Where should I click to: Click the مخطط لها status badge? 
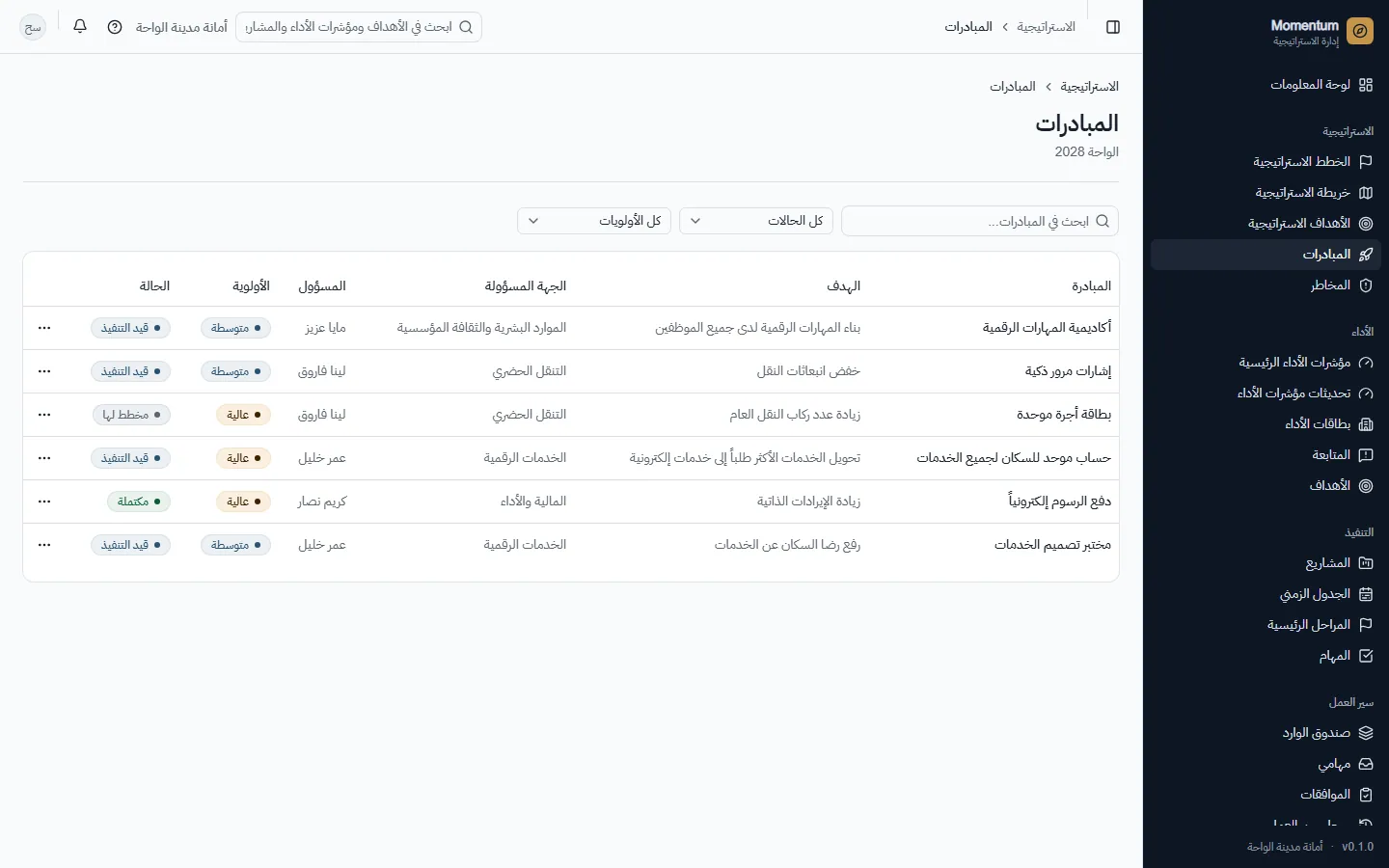pyautogui.click(x=131, y=415)
